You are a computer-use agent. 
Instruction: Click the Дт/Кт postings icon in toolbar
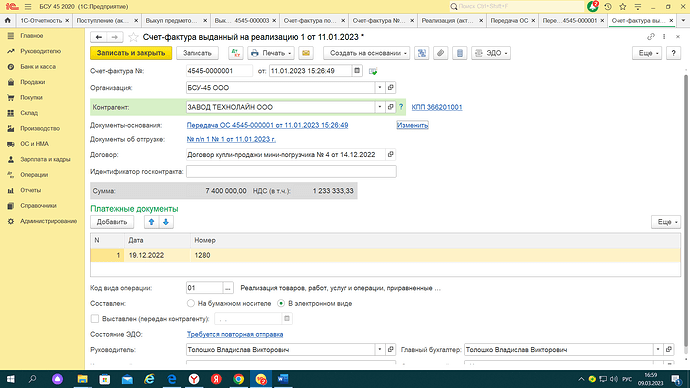[236, 53]
